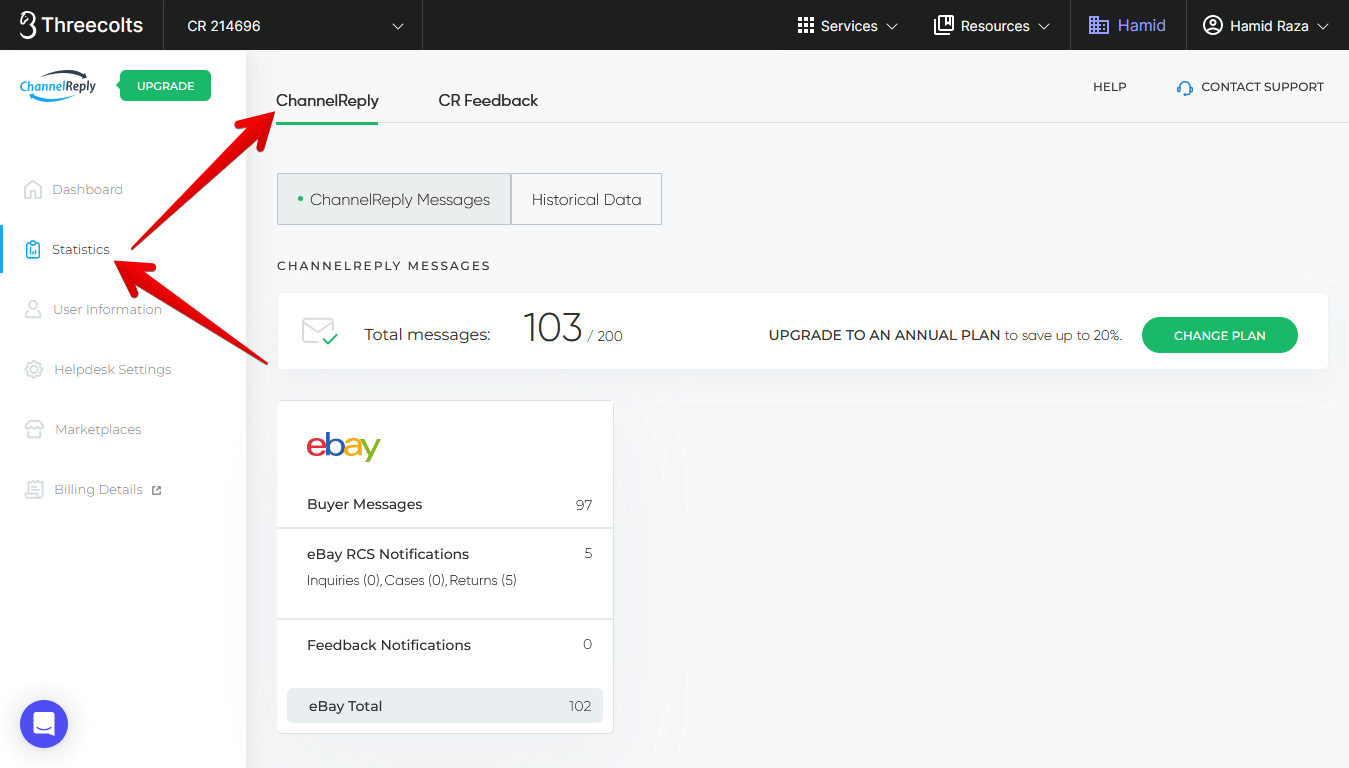This screenshot has height=768, width=1349.
Task: Expand the Hamid Raza profile chevron
Action: 1323,26
